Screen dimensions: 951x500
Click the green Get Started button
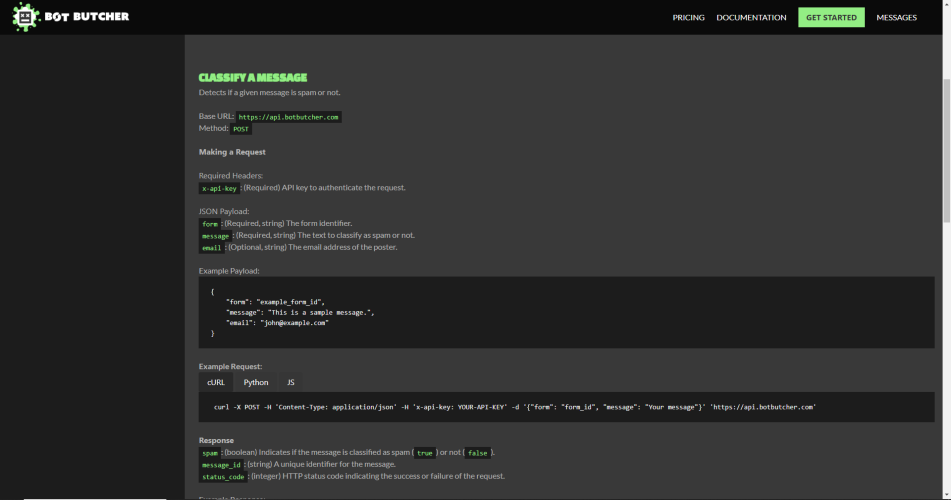click(831, 18)
